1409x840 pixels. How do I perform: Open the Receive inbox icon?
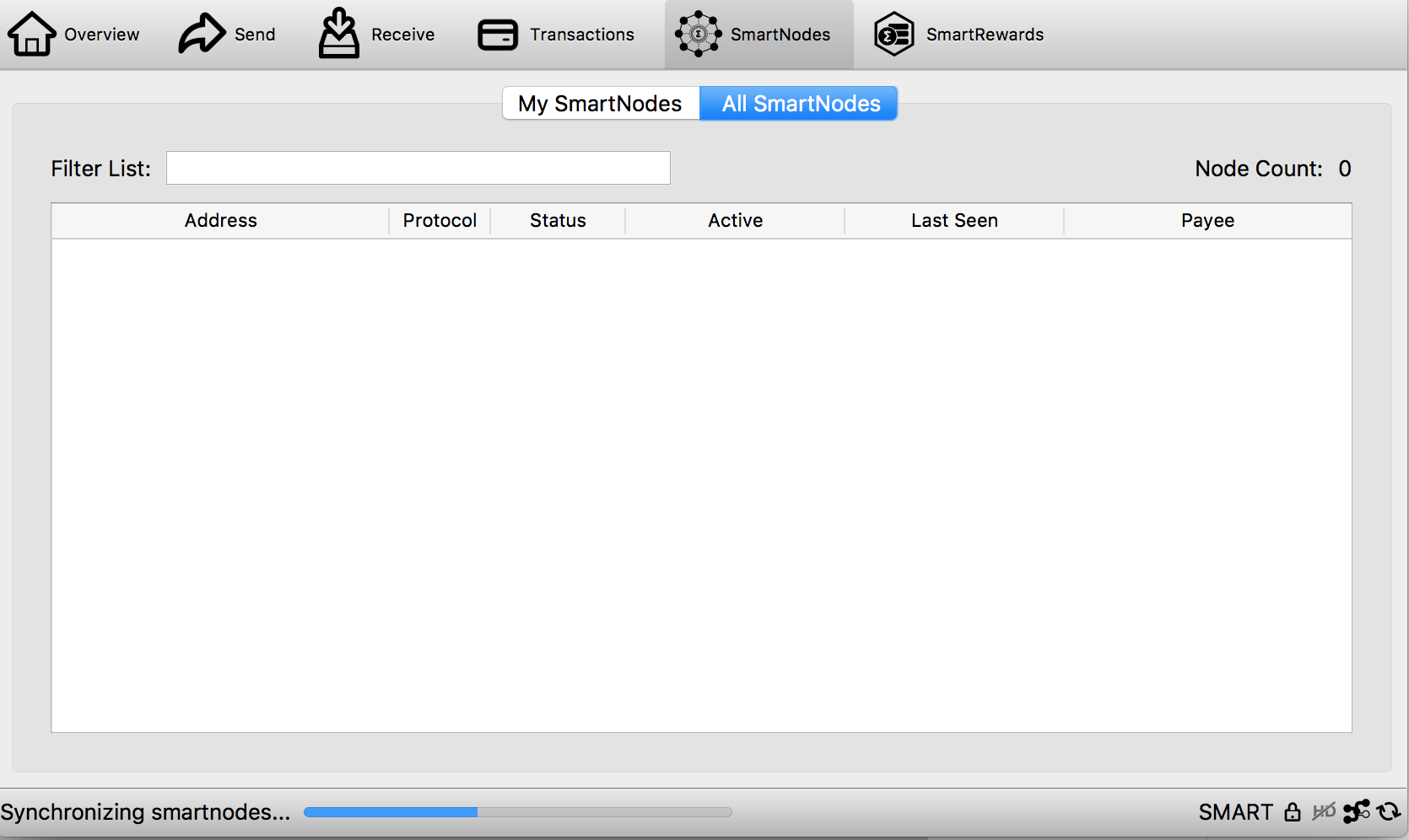[339, 33]
